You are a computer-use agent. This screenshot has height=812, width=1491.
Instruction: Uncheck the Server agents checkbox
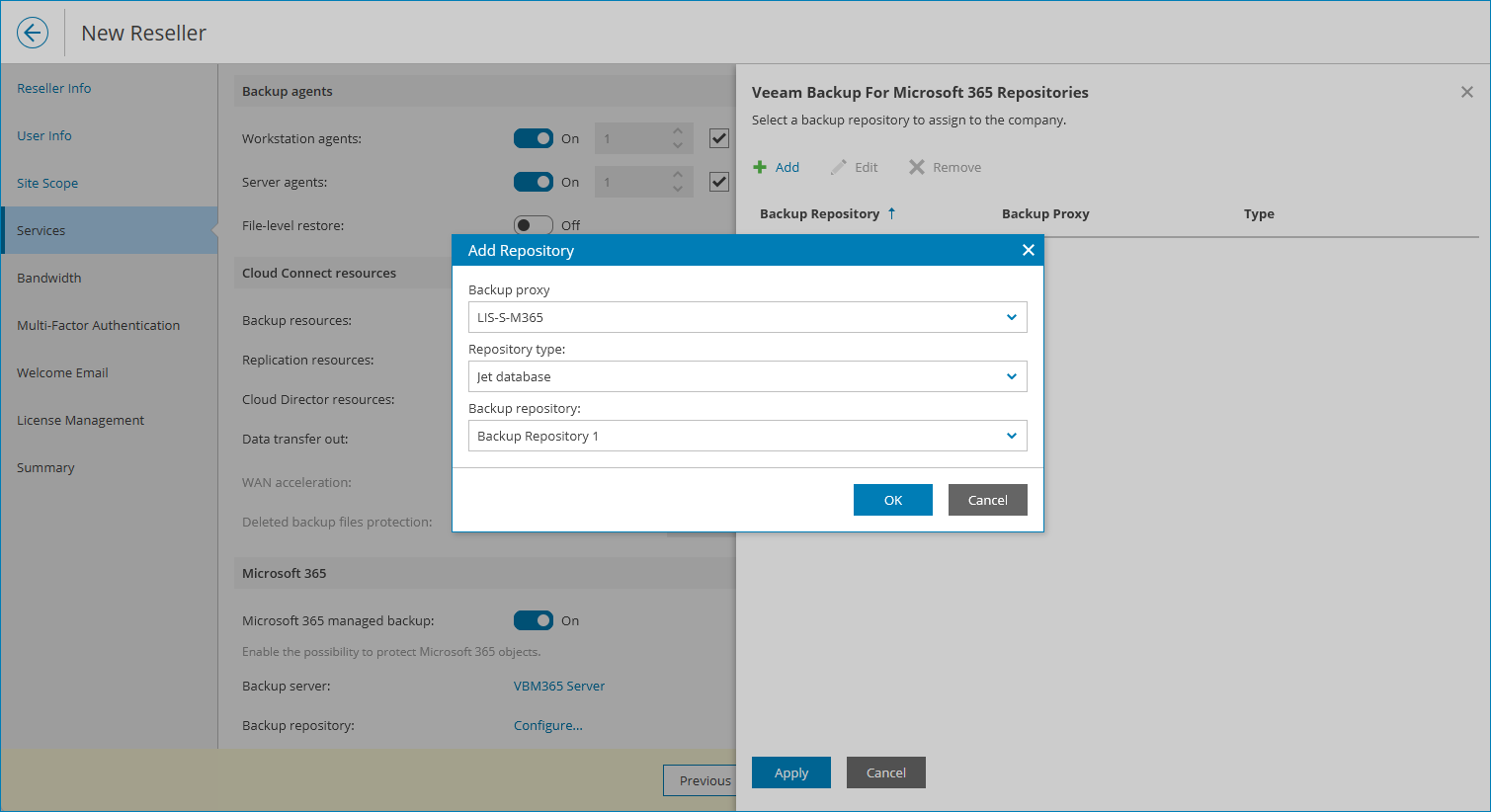point(719,182)
